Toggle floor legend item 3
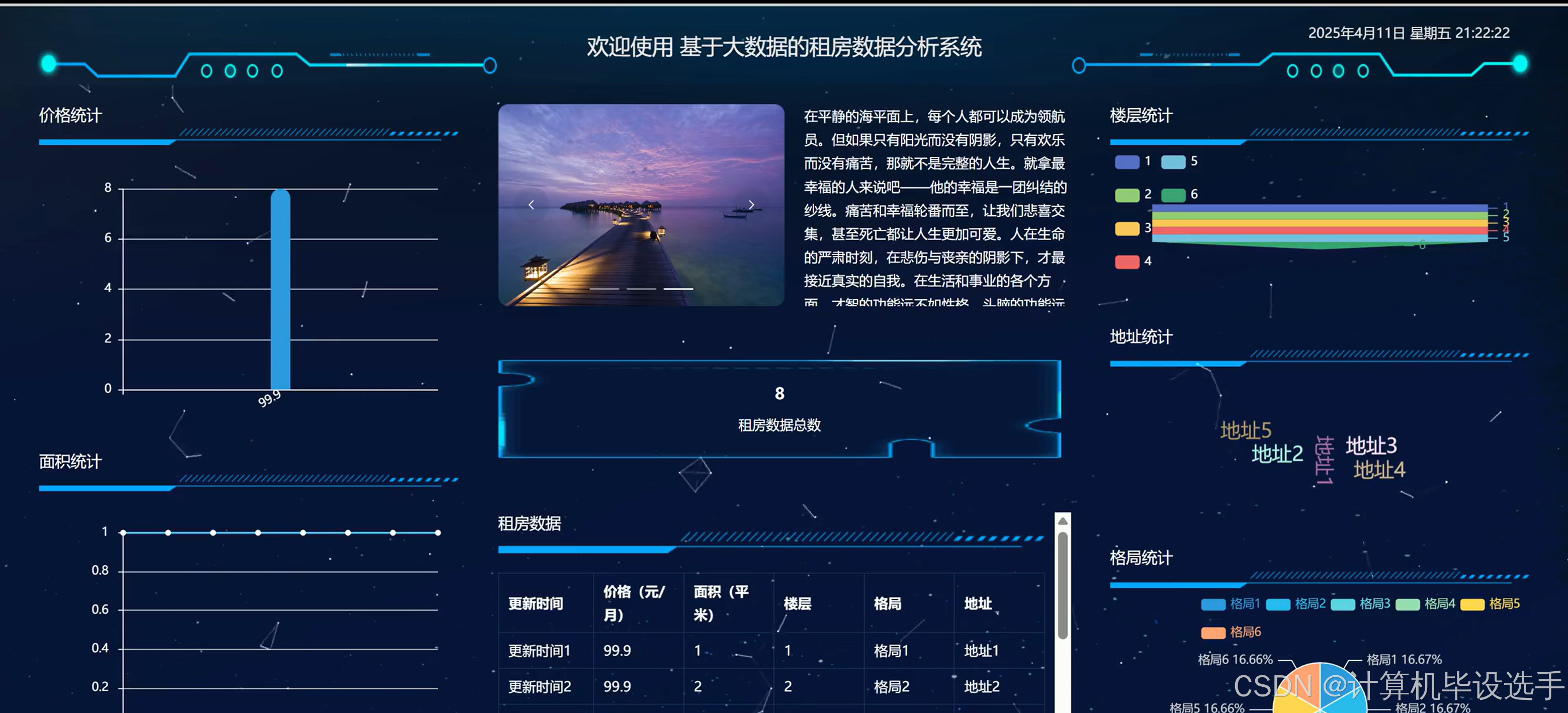 (1133, 228)
